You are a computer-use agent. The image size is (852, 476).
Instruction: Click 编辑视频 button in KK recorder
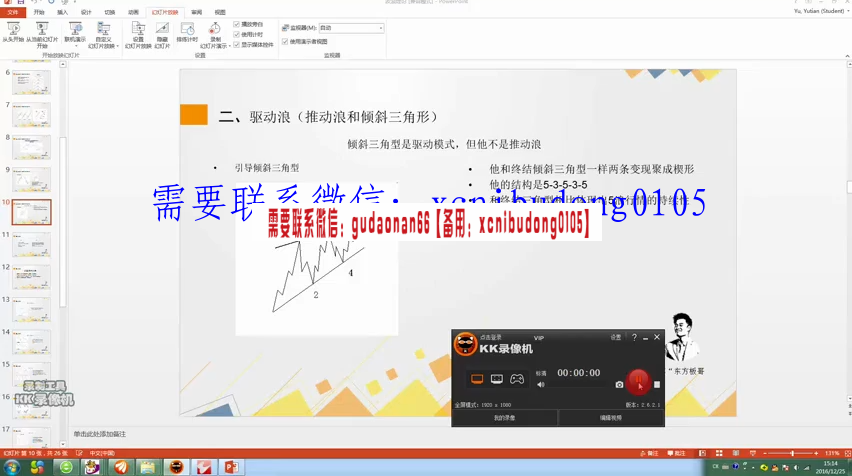click(610, 418)
